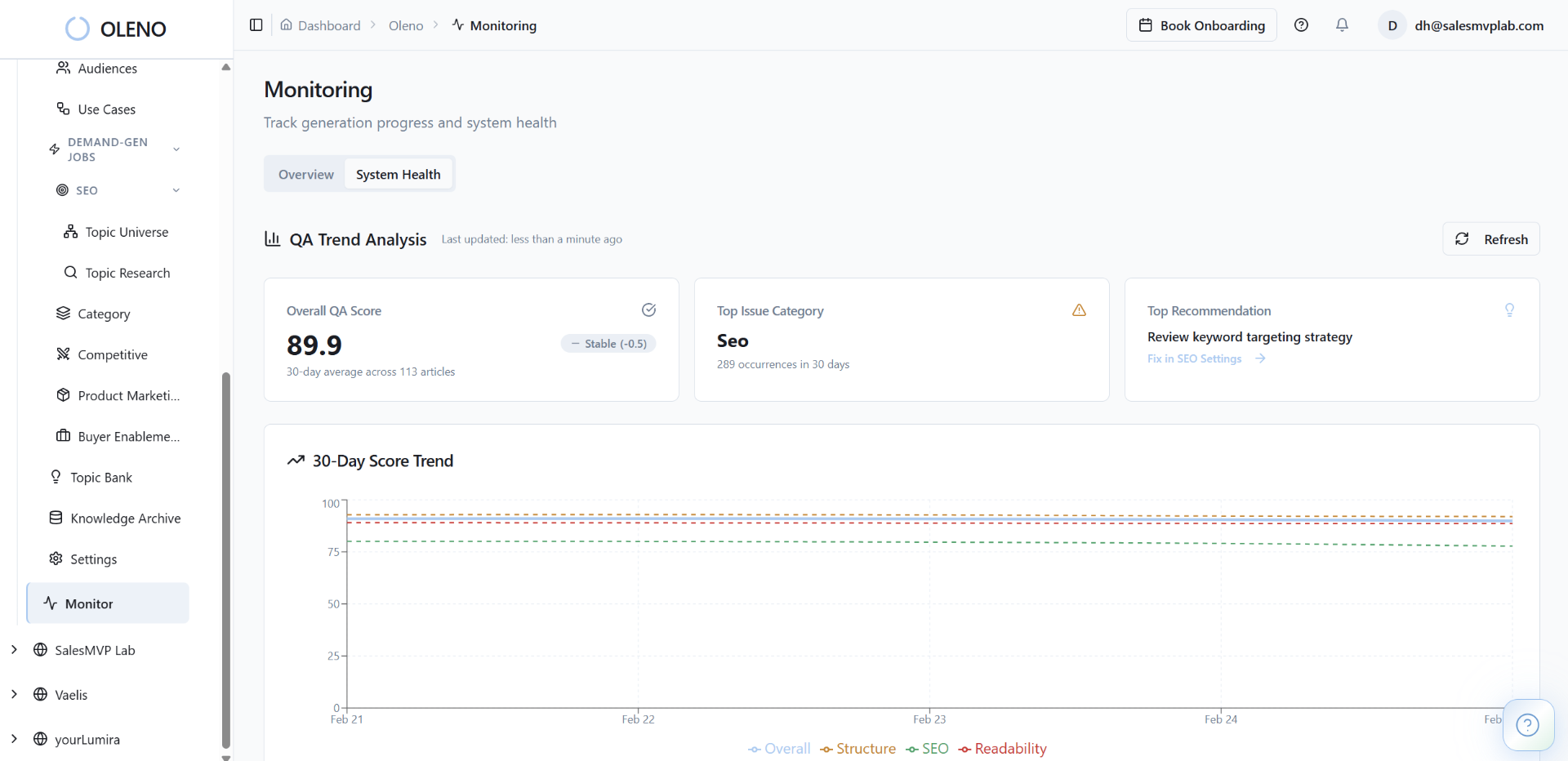Open the Competitive section
This screenshot has height=761, width=1568.
[x=113, y=354]
